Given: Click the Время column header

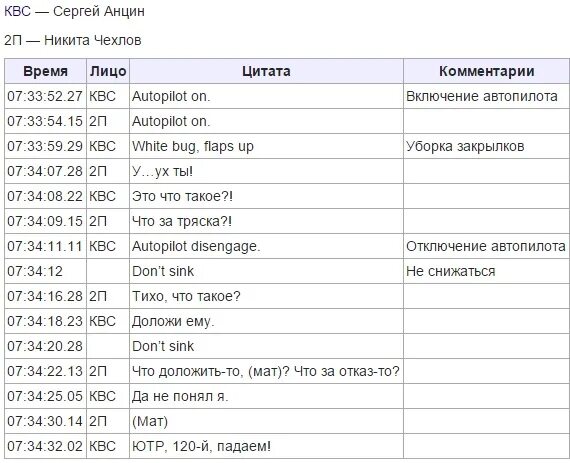Looking at the screenshot, I should point(45,71).
